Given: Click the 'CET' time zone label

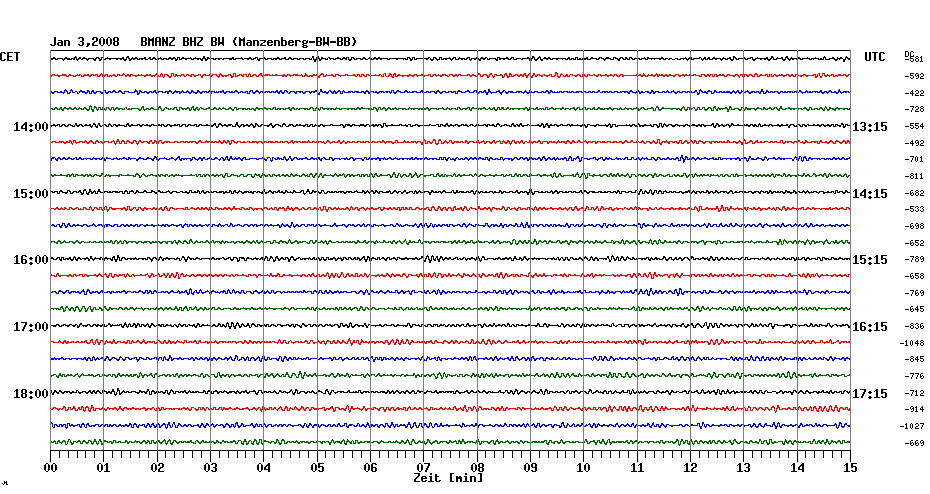Looking at the screenshot, I should point(10,57).
